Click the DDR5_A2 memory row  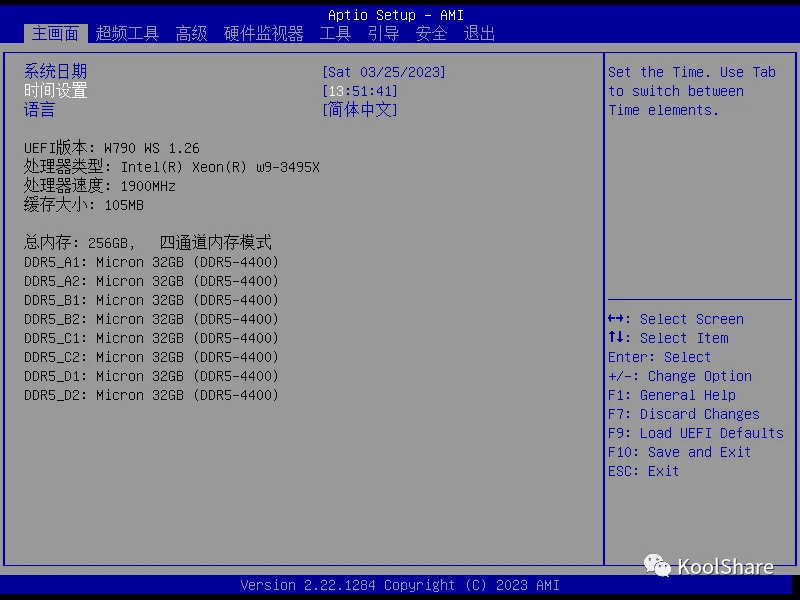click(x=152, y=281)
